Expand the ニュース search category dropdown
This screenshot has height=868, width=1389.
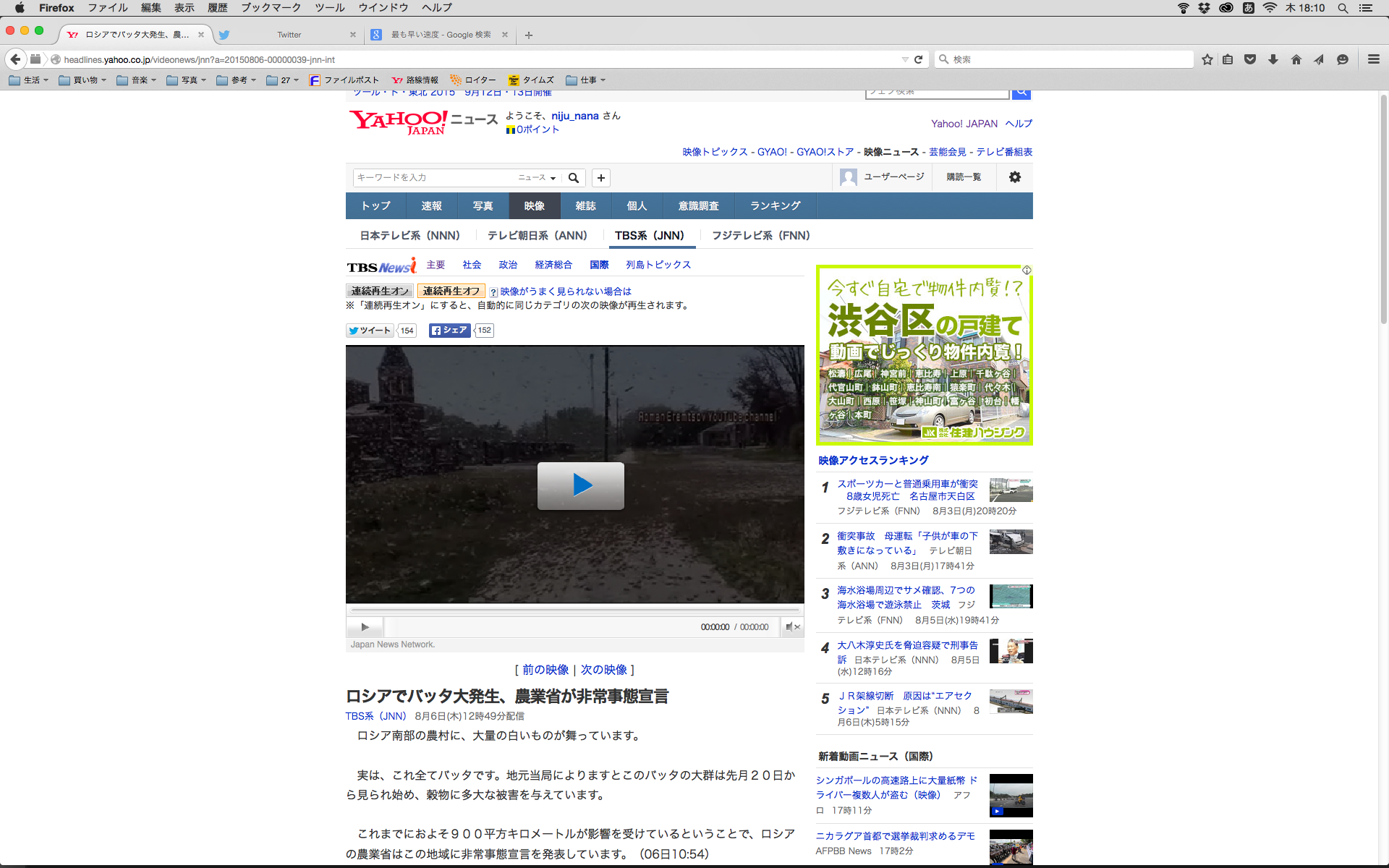tap(537, 178)
